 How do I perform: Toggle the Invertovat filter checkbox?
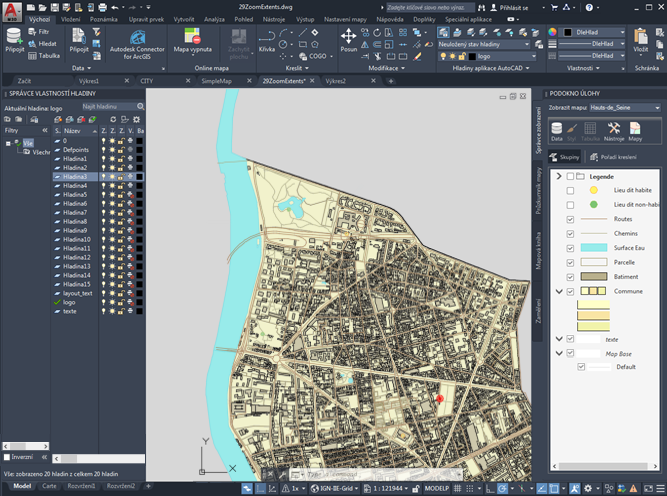(7, 458)
